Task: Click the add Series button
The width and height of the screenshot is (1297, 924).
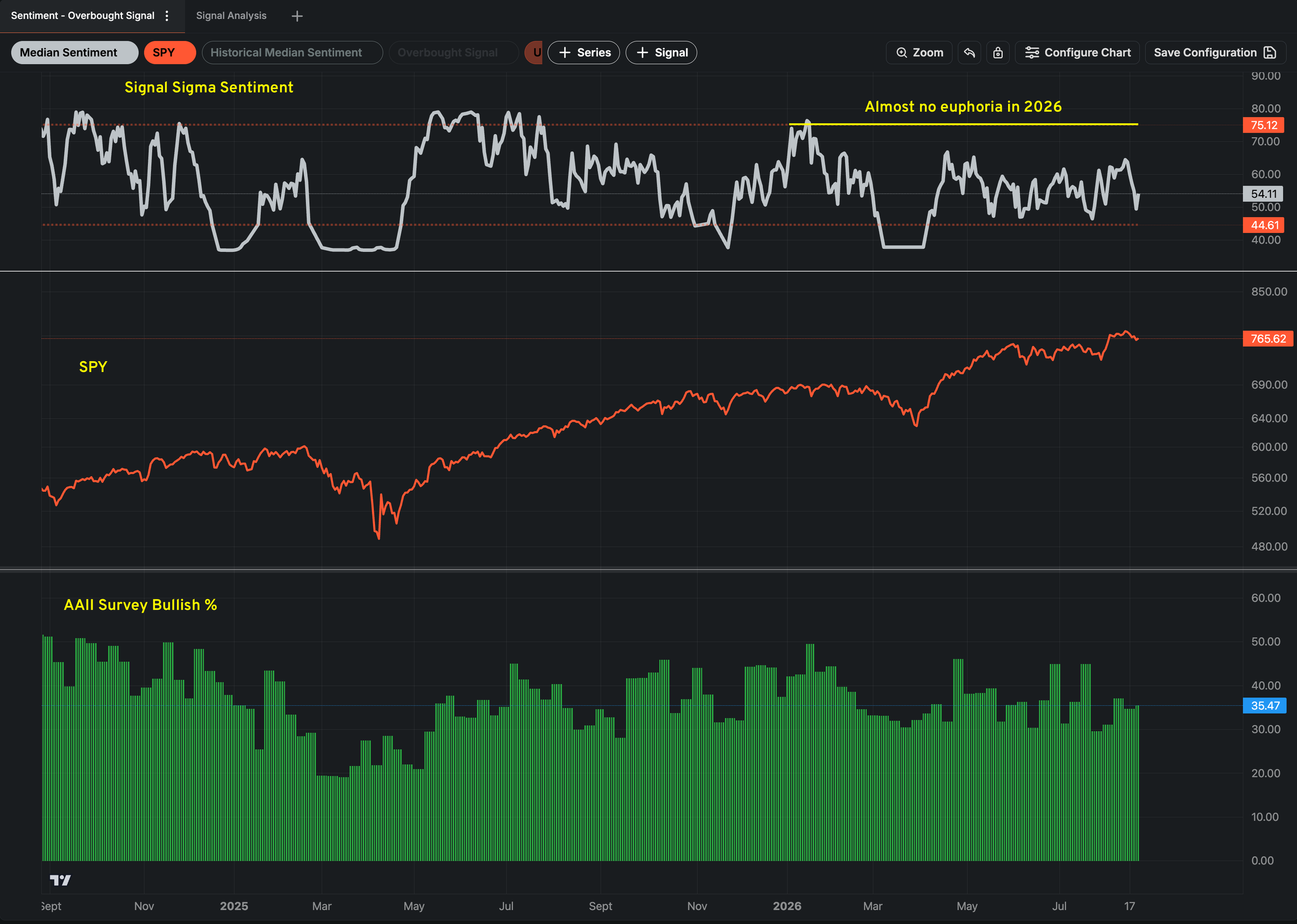Action: tap(584, 52)
